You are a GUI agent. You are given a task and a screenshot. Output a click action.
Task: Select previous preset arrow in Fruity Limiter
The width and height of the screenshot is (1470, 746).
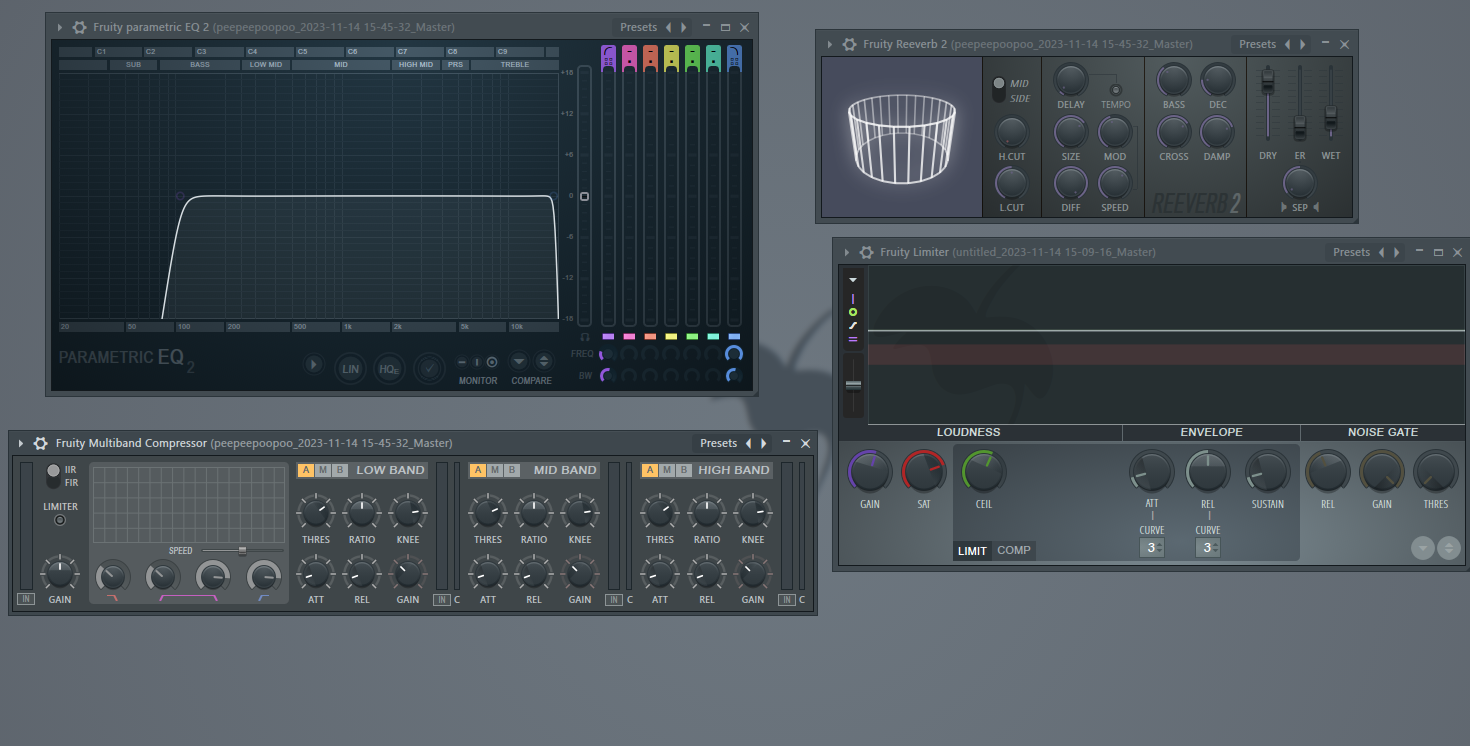[x=1381, y=252]
